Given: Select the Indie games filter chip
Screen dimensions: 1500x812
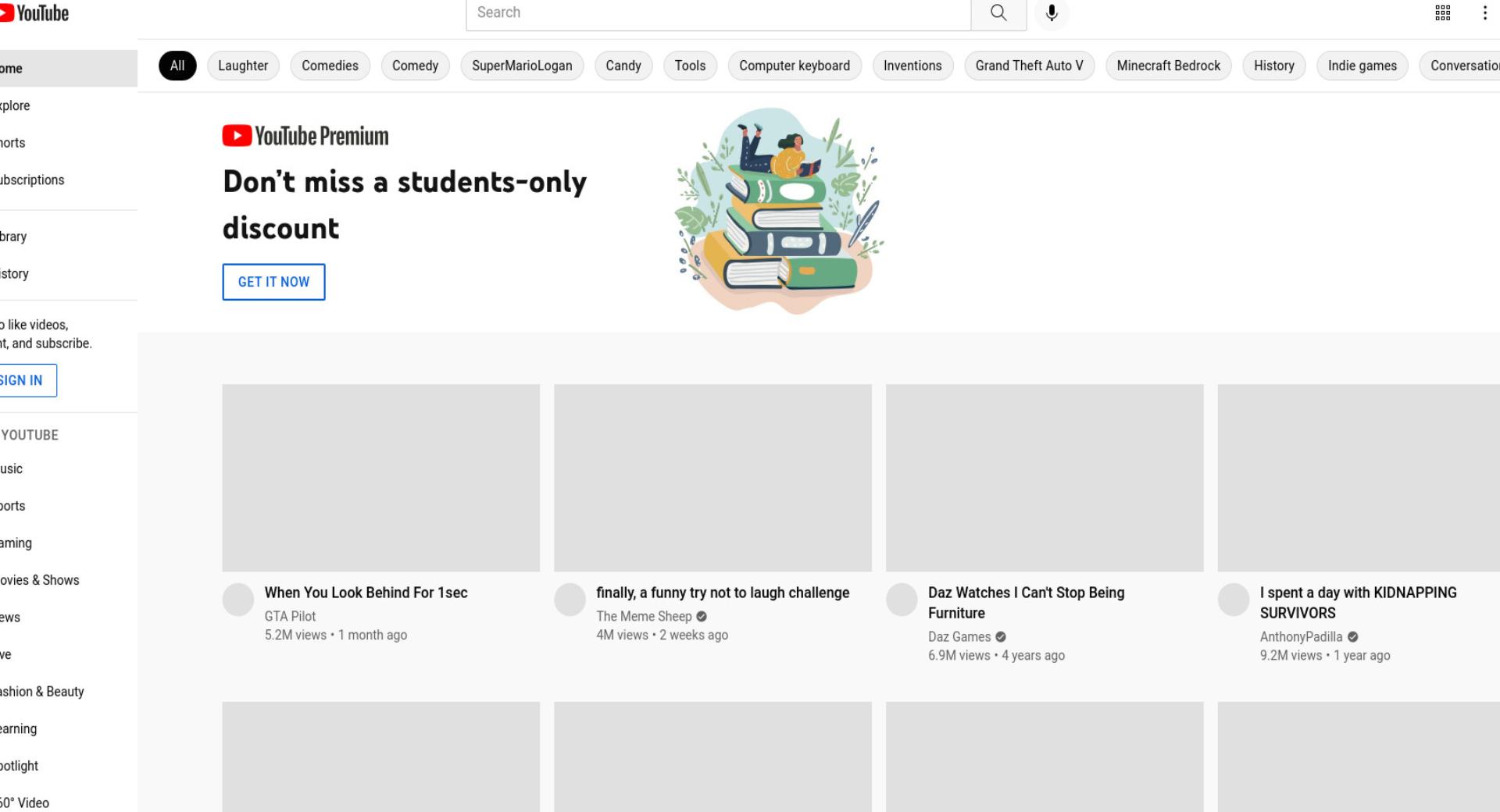Looking at the screenshot, I should coord(1362,66).
